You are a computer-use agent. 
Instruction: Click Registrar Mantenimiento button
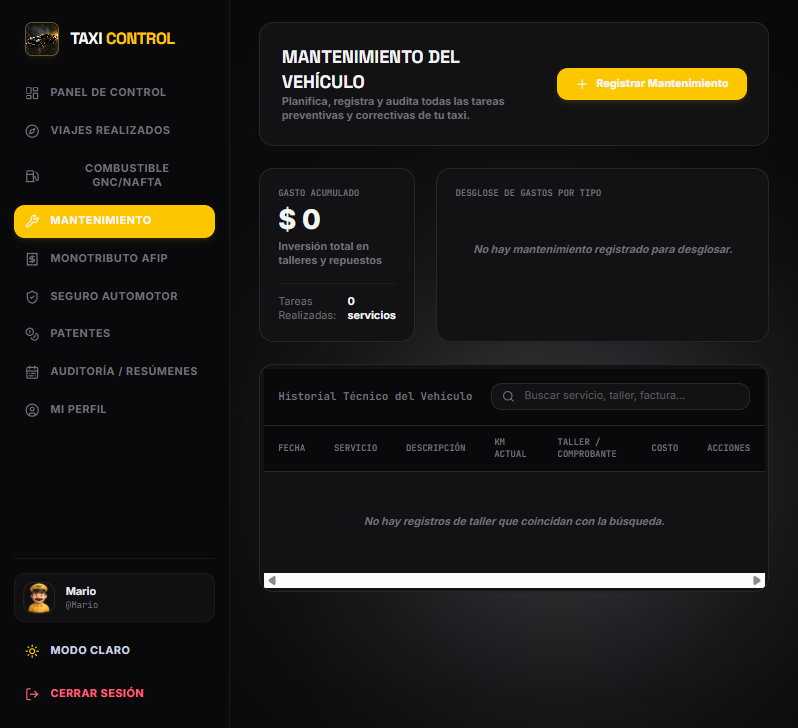click(652, 84)
